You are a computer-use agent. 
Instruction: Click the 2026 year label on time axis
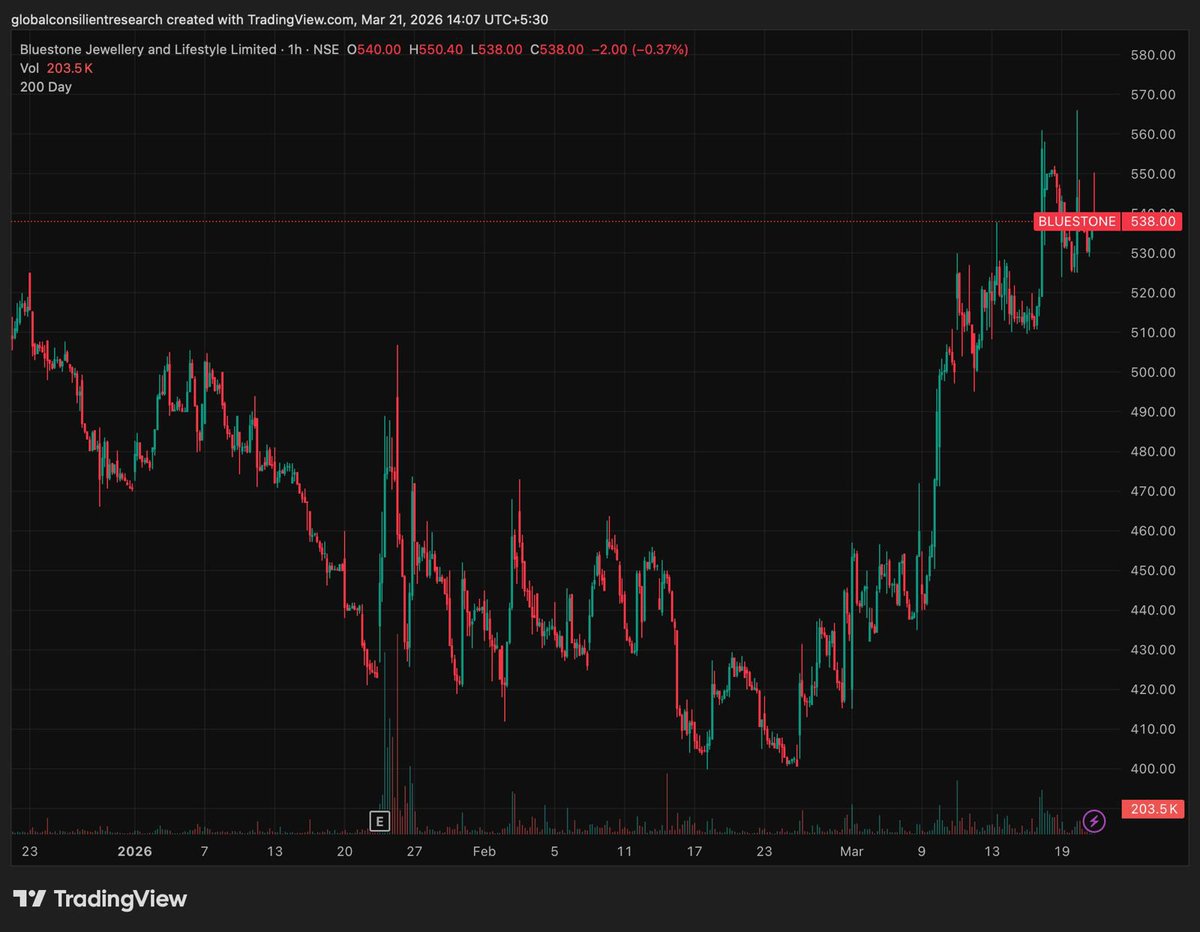(x=134, y=852)
